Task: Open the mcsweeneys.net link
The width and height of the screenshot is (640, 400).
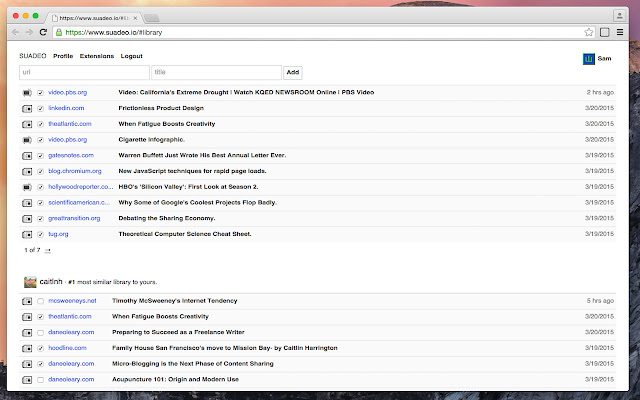Action: click(72, 301)
